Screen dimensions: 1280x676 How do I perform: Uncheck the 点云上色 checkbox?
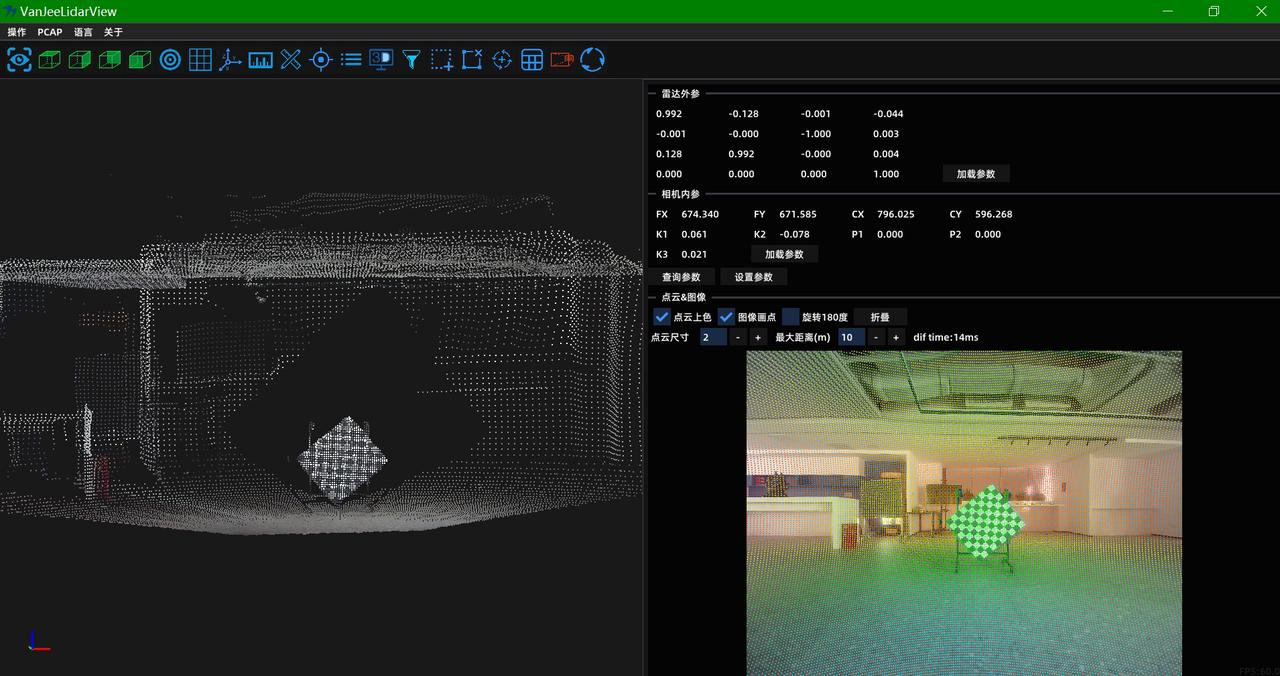662,317
